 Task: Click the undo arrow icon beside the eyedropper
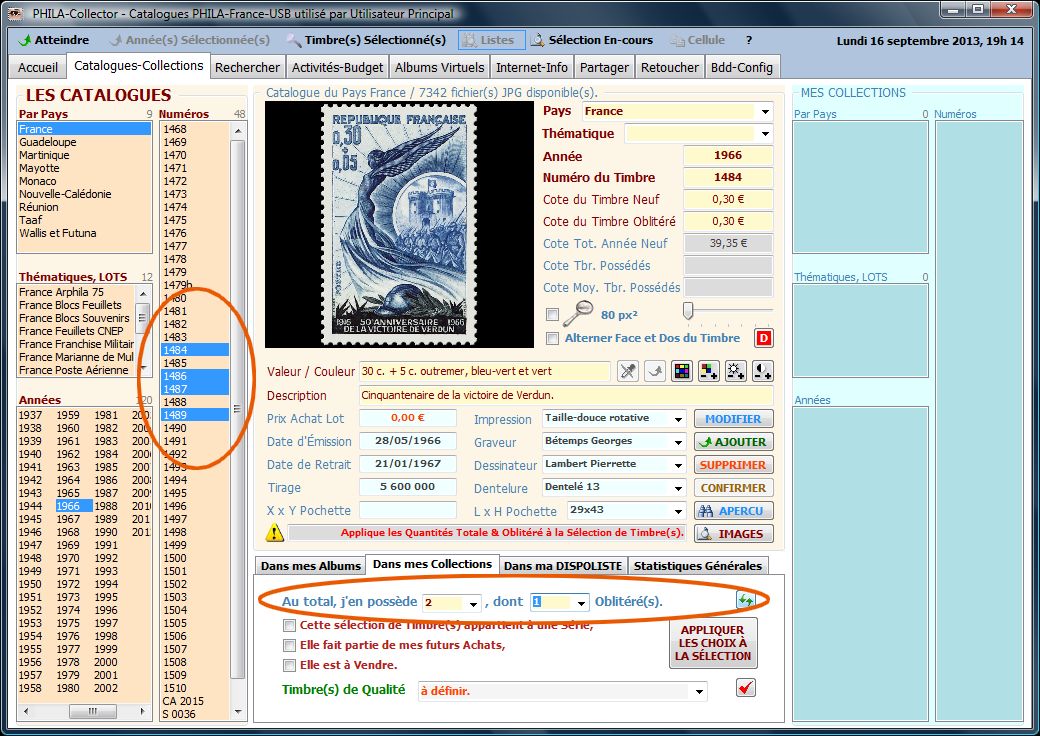(x=655, y=371)
